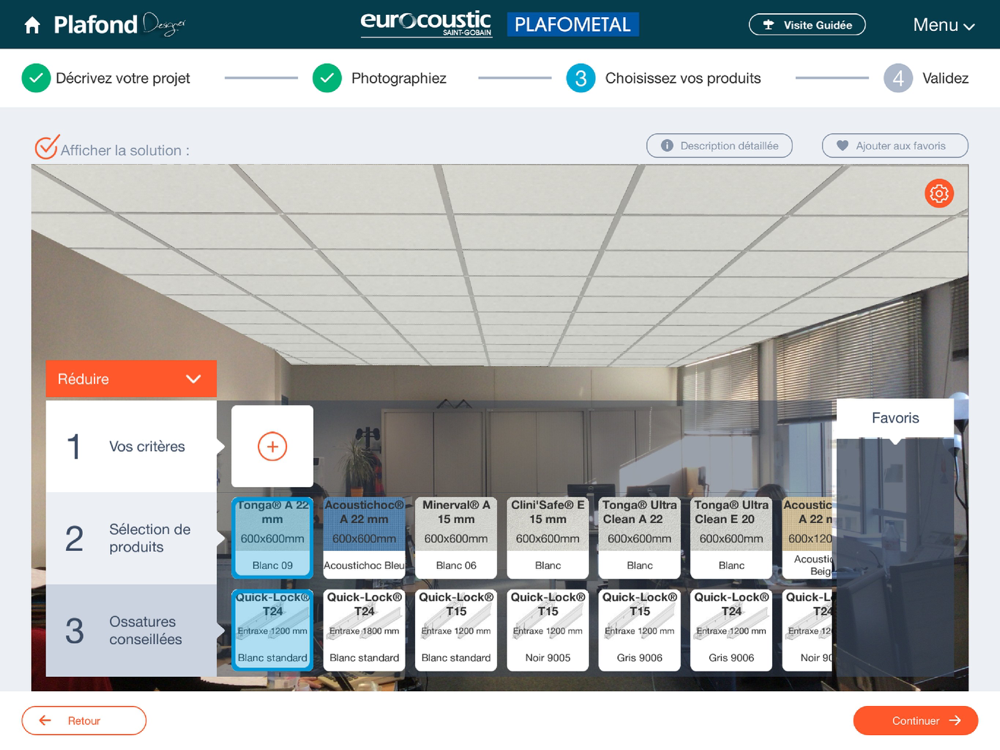Switch to the Favoris tab
Screen dimensions: 1000x750
895,418
